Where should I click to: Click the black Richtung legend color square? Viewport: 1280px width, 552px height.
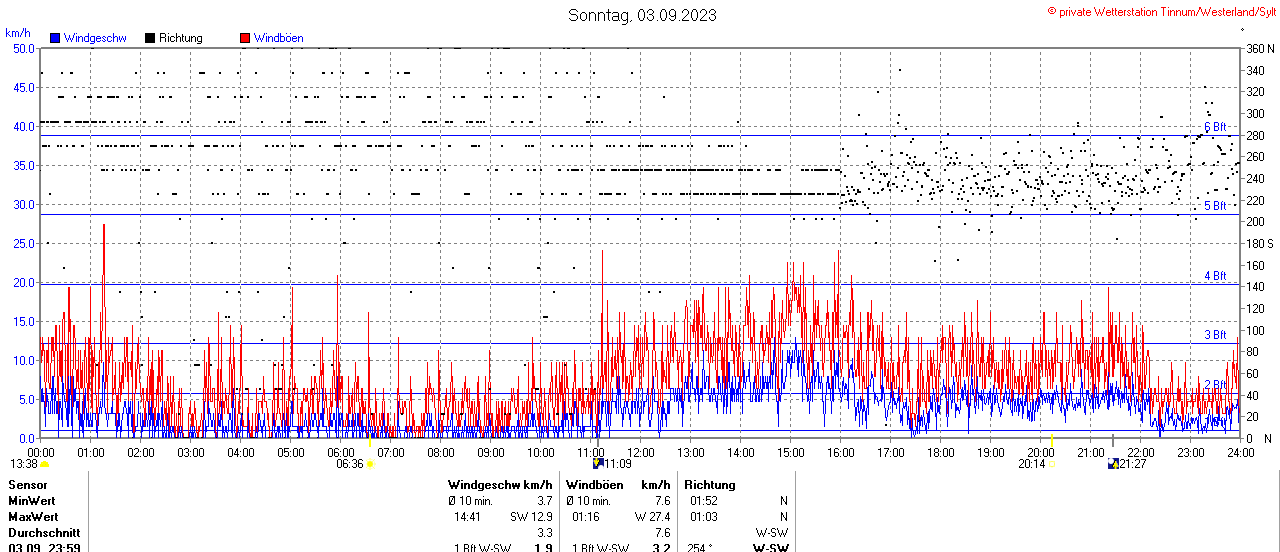150,38
